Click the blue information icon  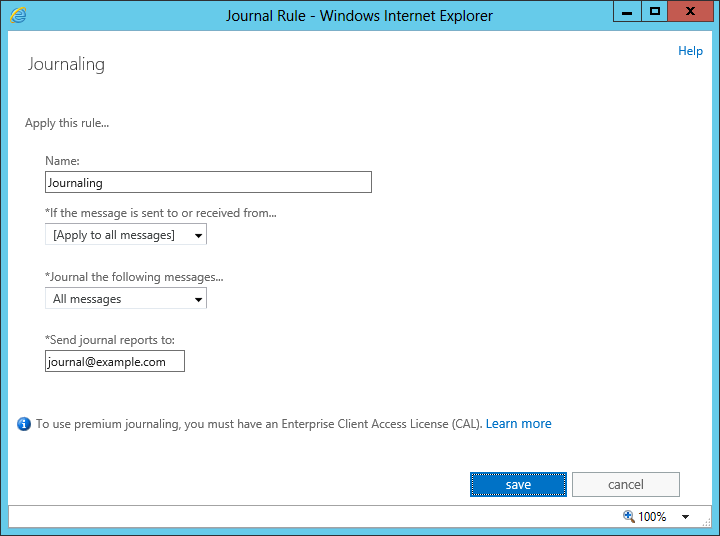(24, 424)
